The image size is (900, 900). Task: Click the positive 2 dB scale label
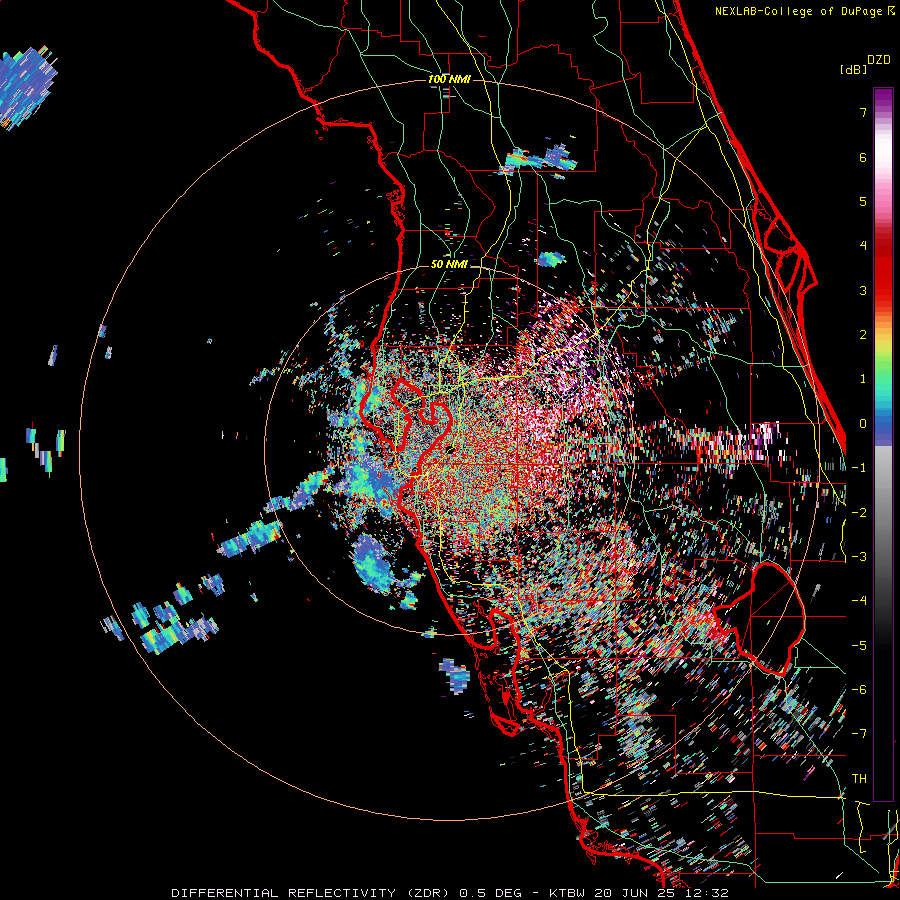point(863,334)
